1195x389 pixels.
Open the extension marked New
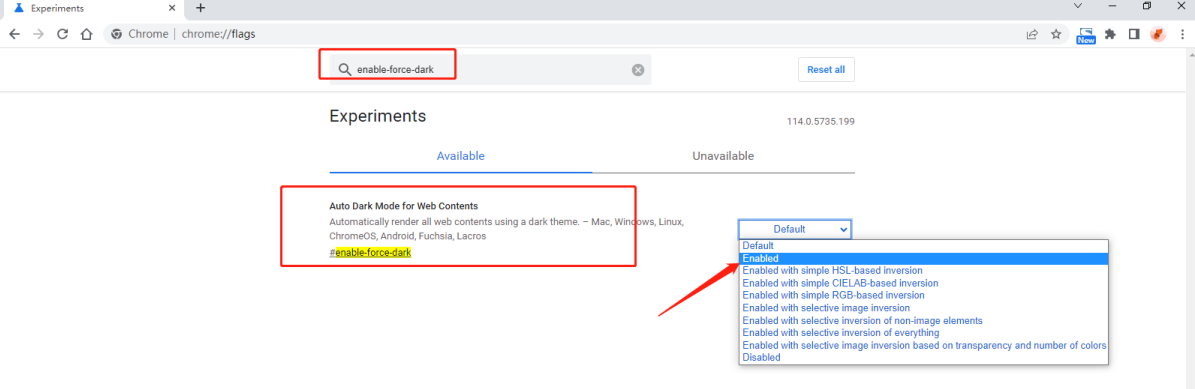[1085, 35]
